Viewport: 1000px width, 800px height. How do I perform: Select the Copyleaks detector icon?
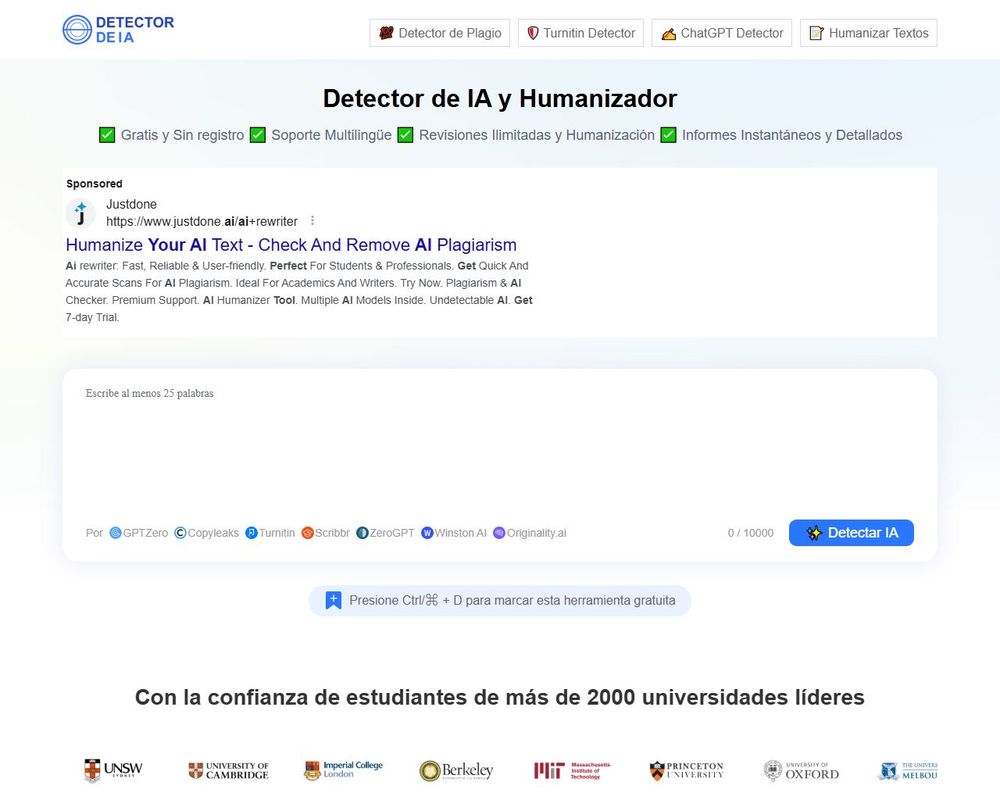[178, 533]
